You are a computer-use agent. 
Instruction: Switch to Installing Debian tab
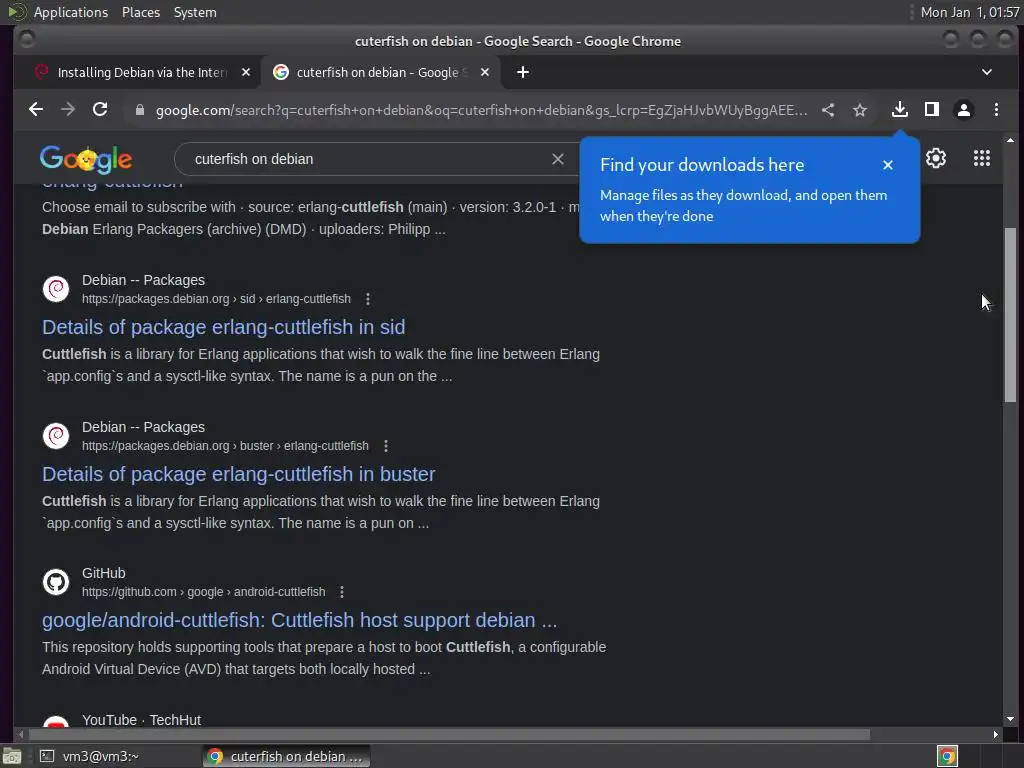click(x=140, y=72)
